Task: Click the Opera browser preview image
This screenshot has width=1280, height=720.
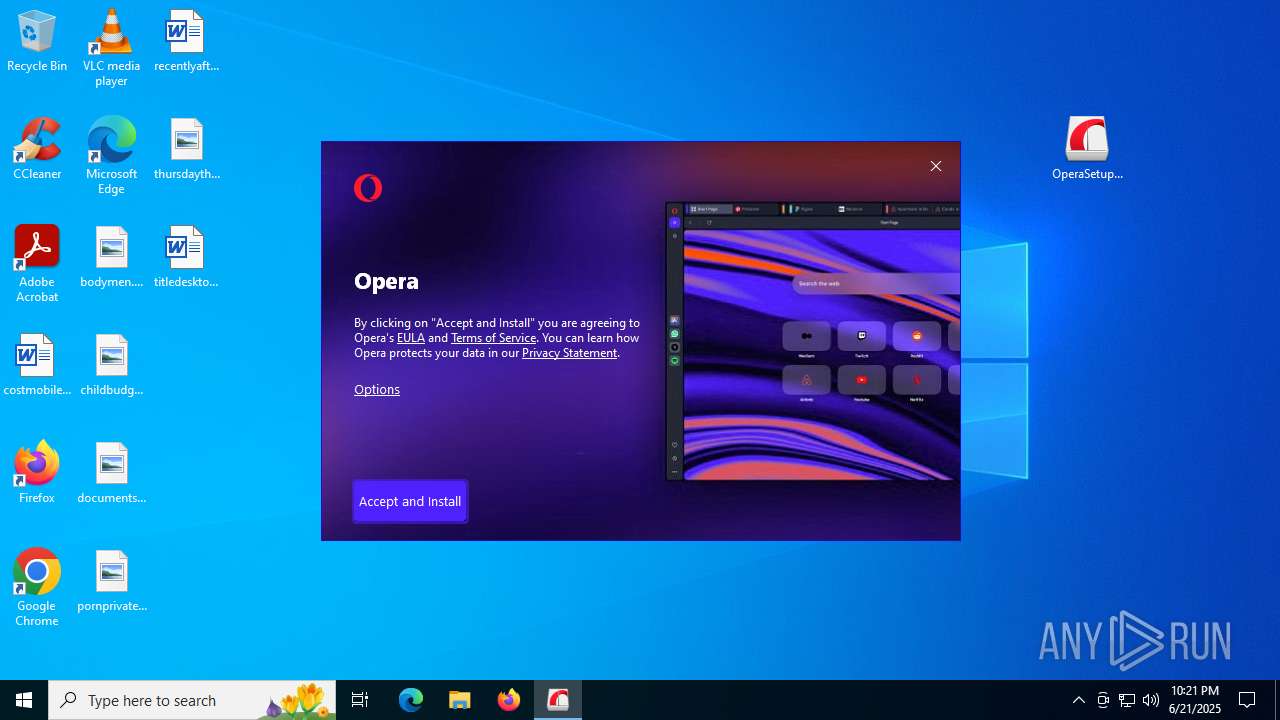Action: [813, 341]
